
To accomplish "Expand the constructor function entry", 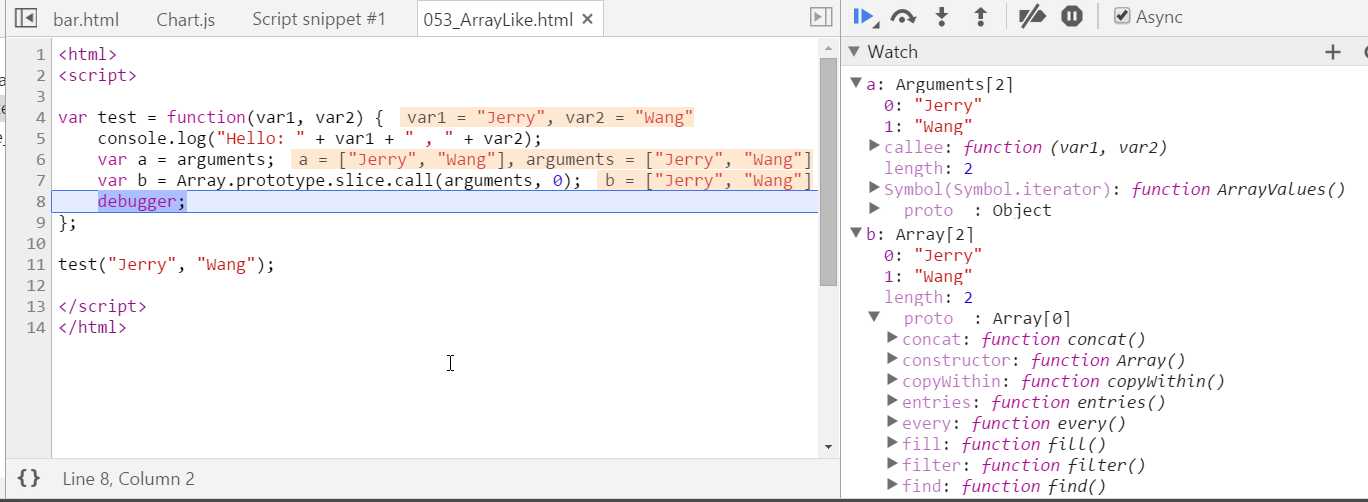I will (x=893, y=360).
